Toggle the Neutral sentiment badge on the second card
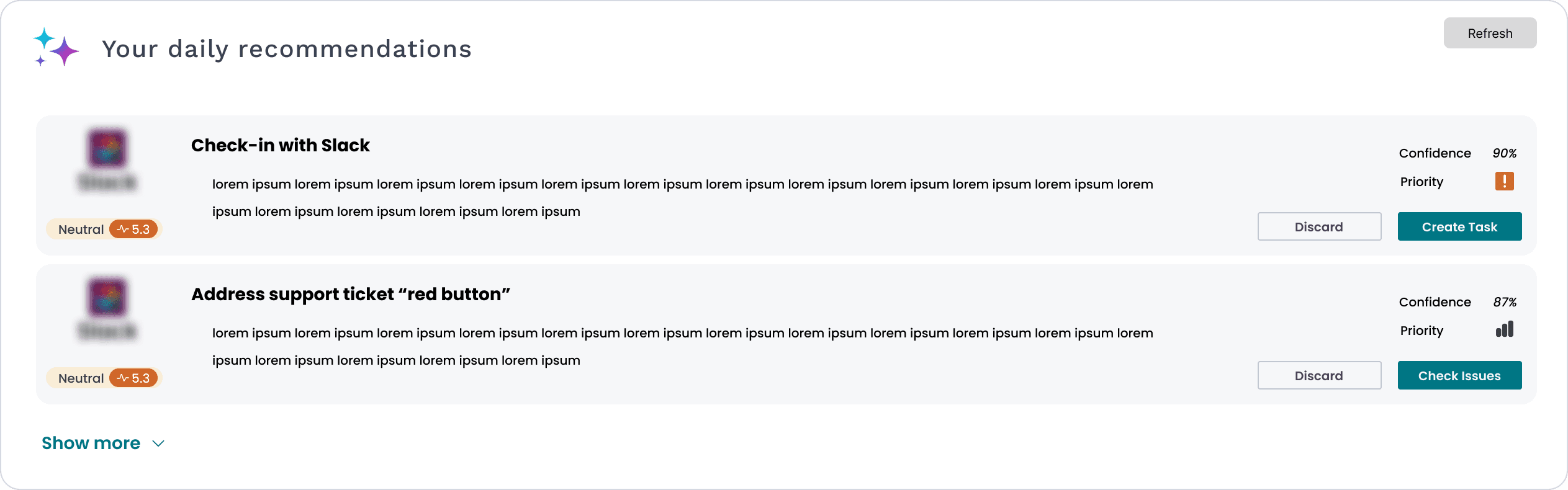This screenshot has width=1568, height=490. point(81,377)
